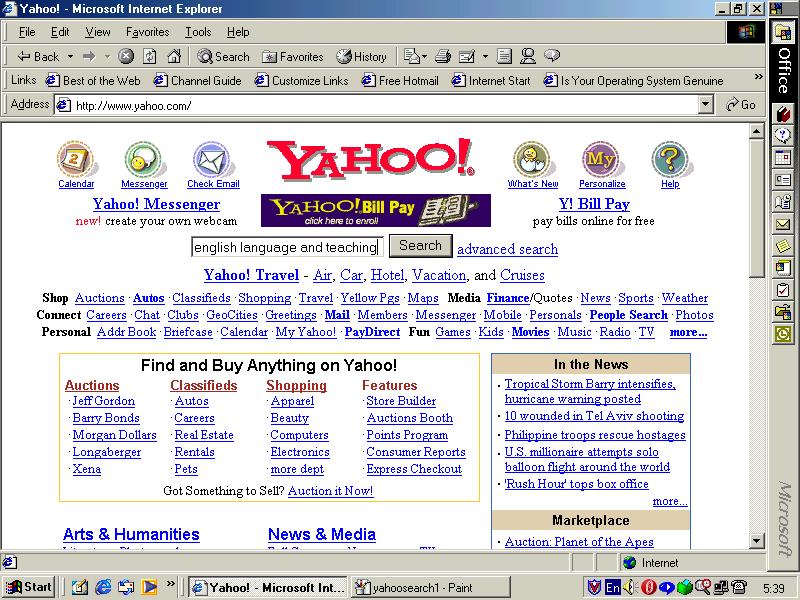Open the Forward button history dropdown arrow
Image resolution: width=800 pixels, height=600 pixels.
pos(107,57)
